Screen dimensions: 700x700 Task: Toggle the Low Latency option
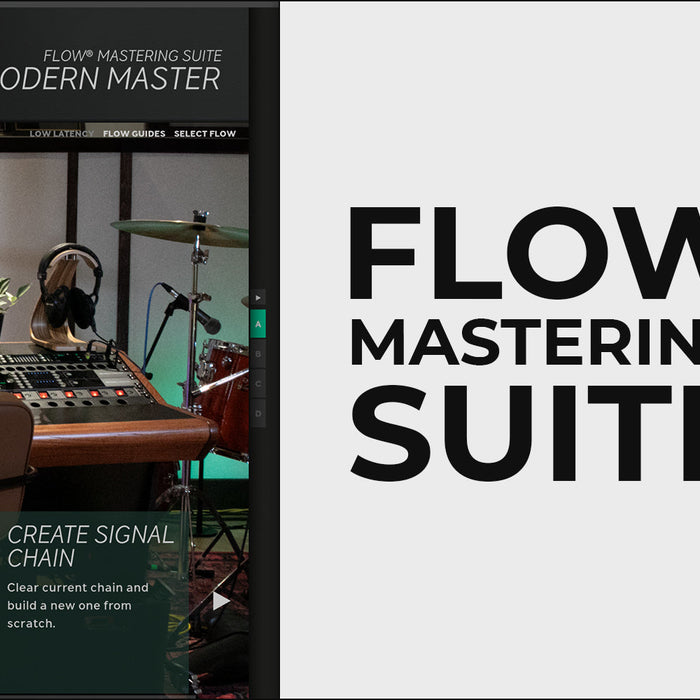[x=61, y=134]
